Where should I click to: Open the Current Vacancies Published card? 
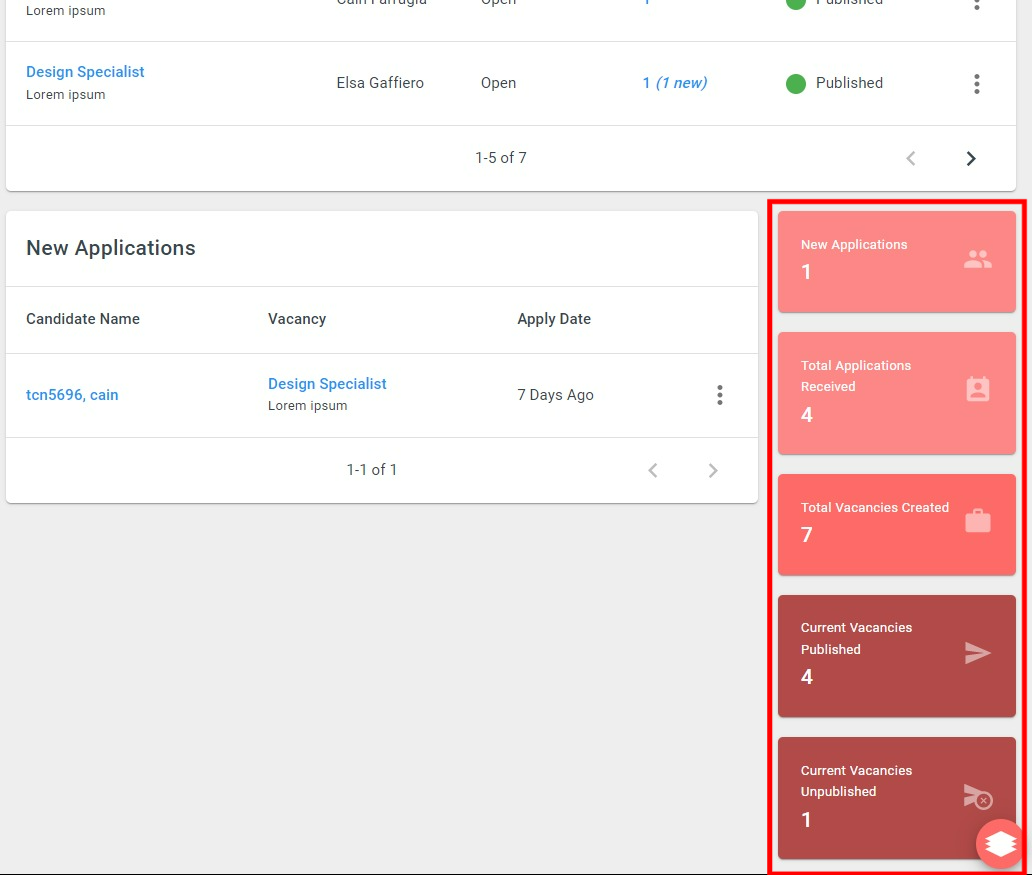[x=896, y=656]
